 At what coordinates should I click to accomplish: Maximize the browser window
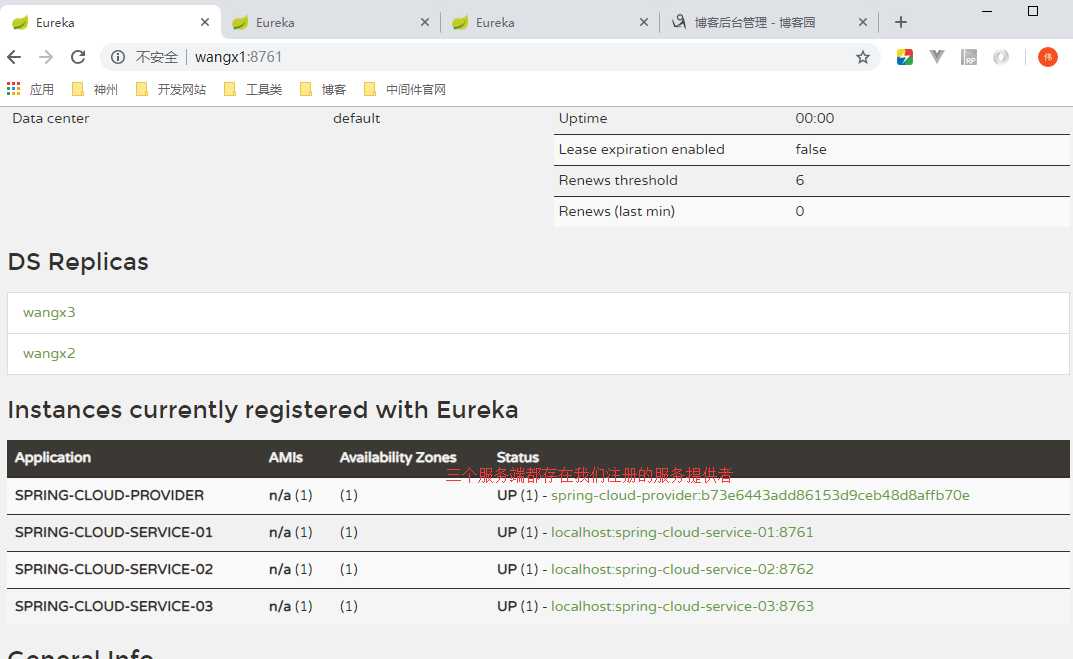[1033, 11]
